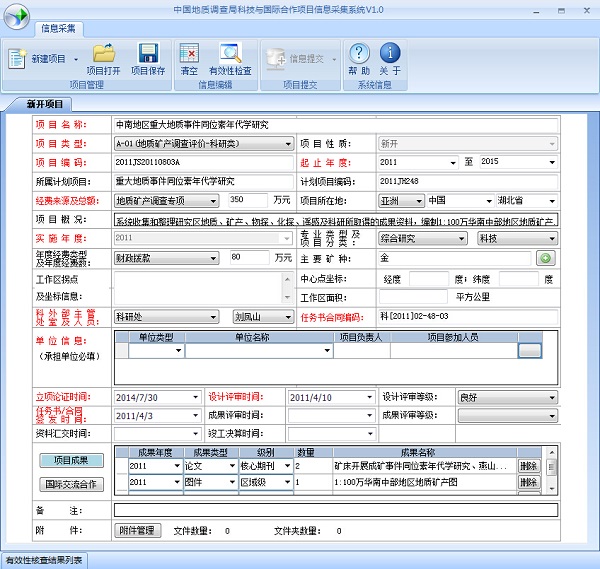Open the 科研处 department dropdown
This screenshot has height=569, width=600.
pos(214,317)
